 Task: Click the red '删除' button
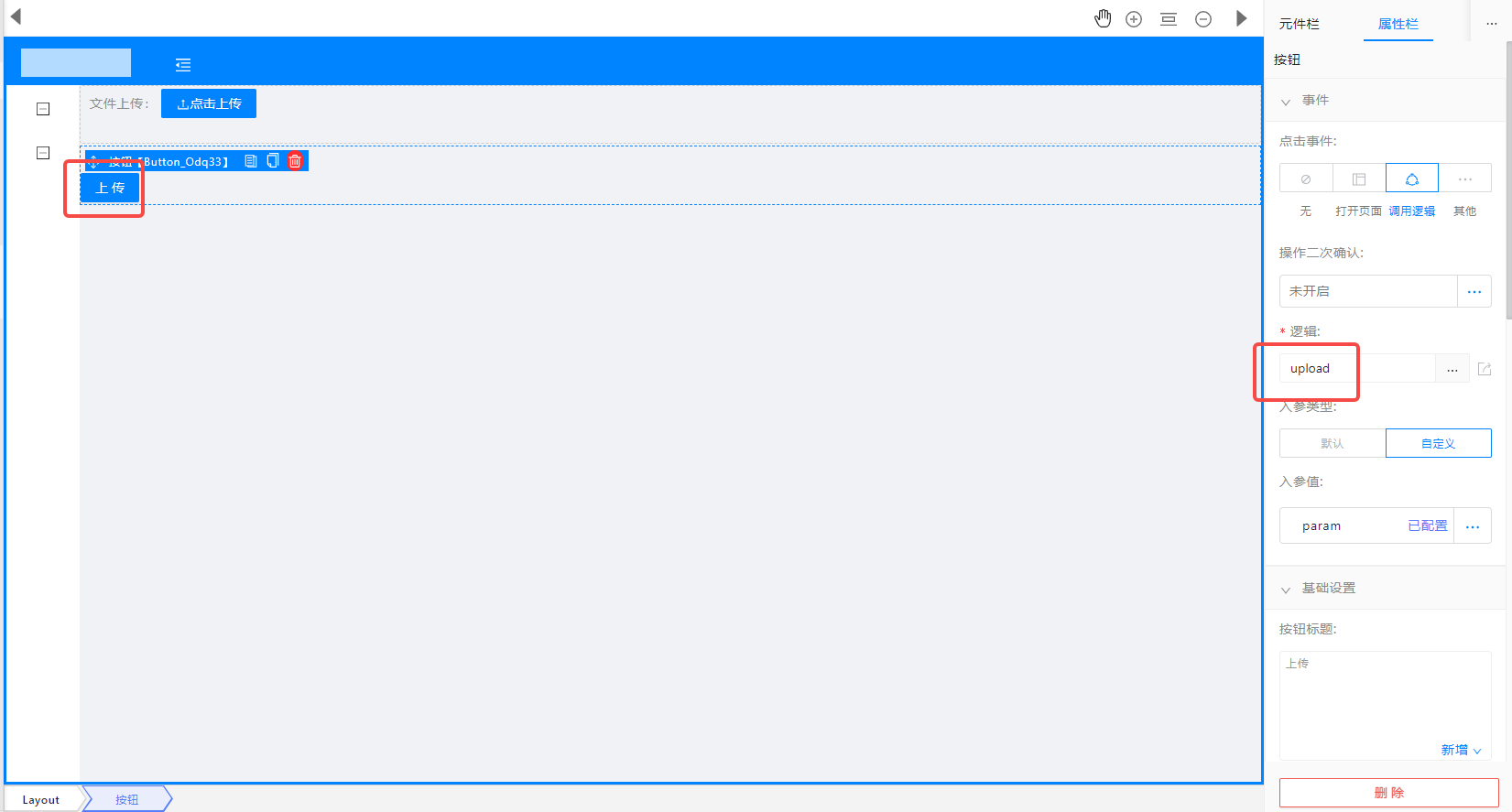tap(1389, 793)
